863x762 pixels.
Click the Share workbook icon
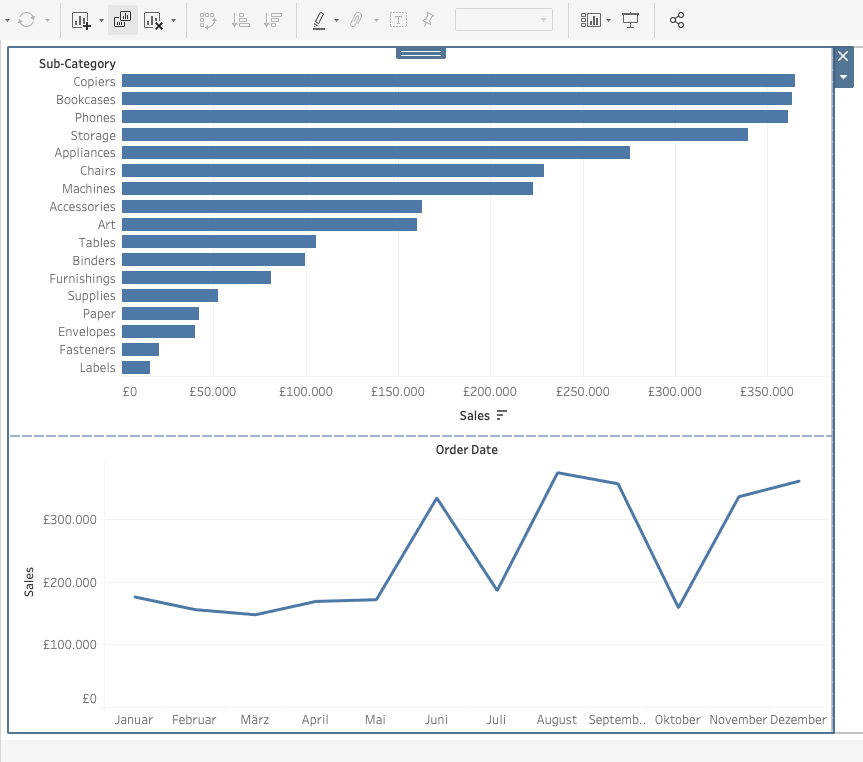[677, 20]
